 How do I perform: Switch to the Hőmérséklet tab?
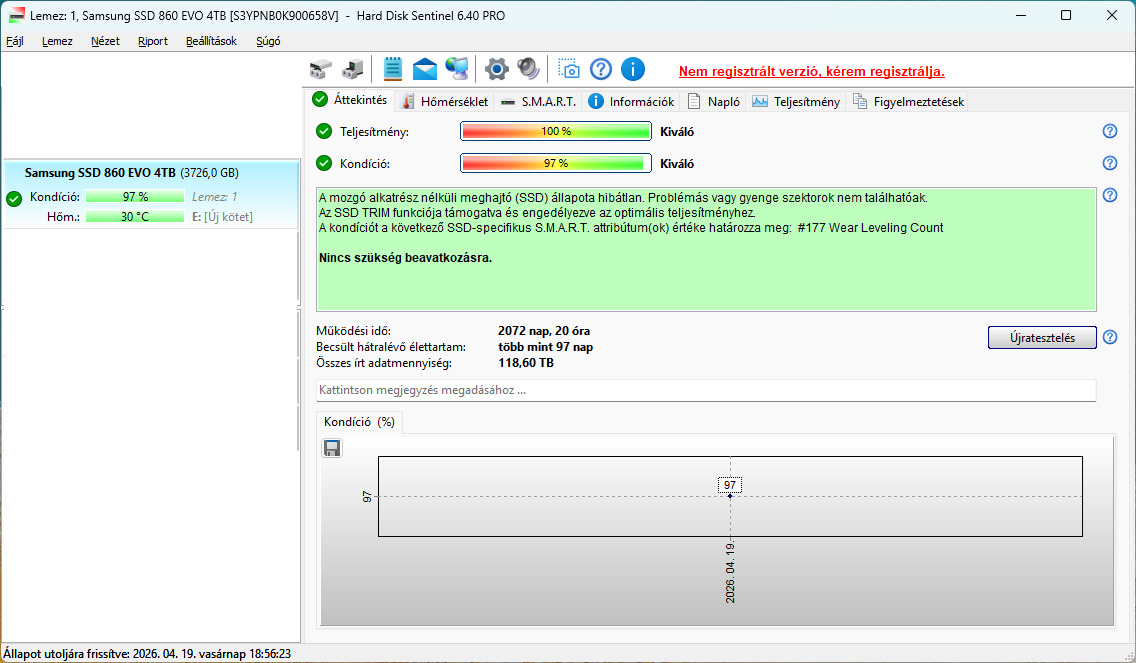(x=445, y=101)
